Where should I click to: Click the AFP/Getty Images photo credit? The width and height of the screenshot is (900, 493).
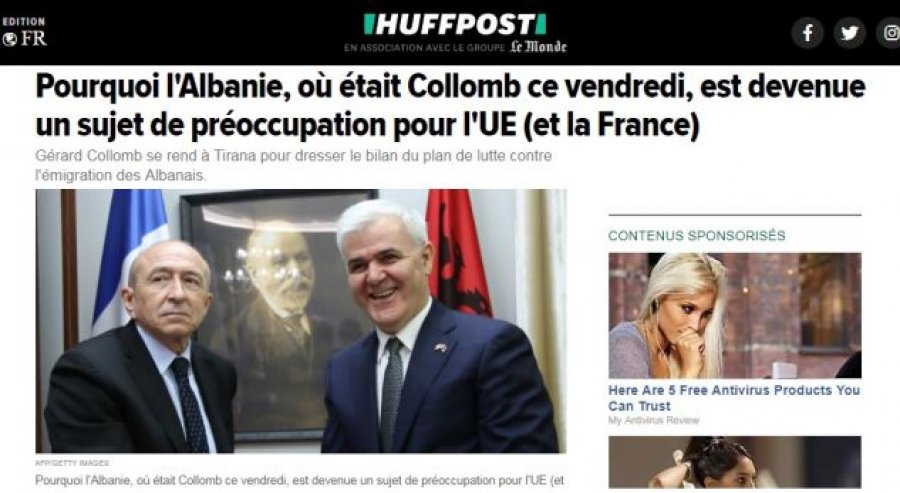72,463
